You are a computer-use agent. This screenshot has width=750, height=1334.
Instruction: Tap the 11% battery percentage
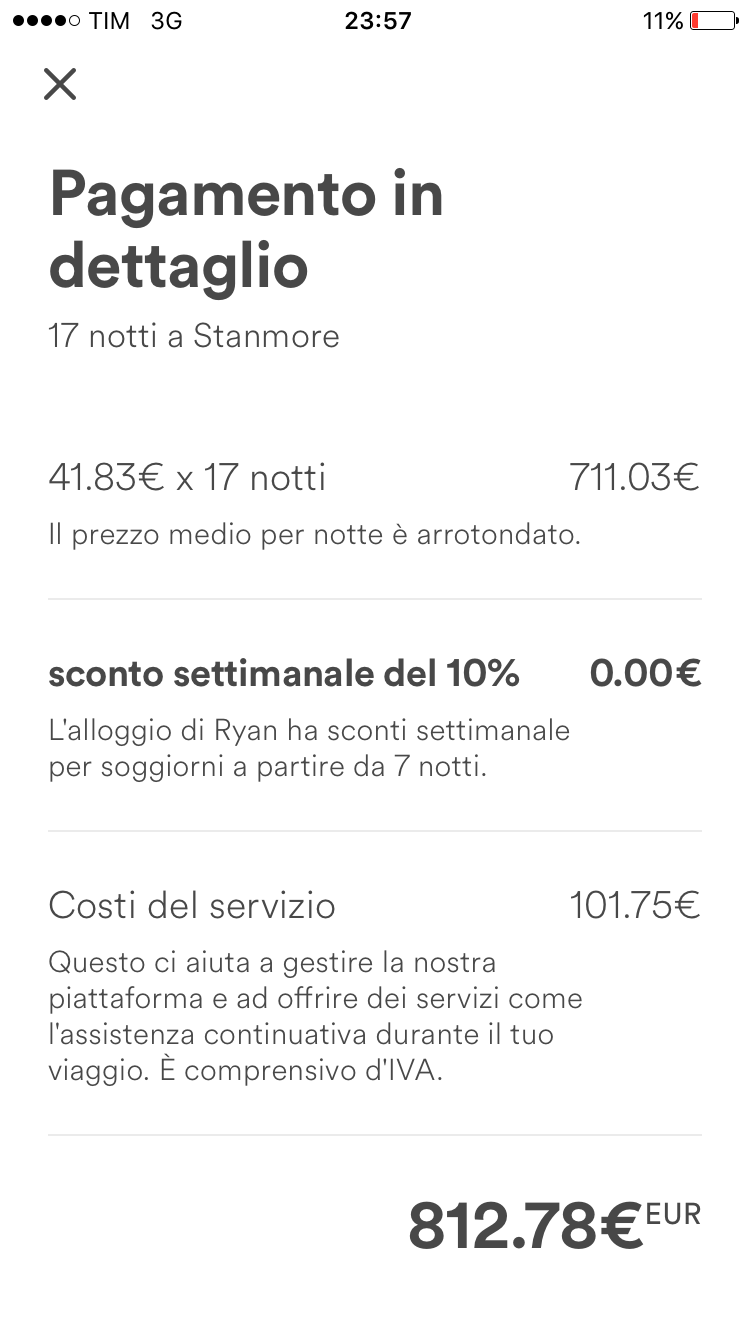[x=662, y=21]
